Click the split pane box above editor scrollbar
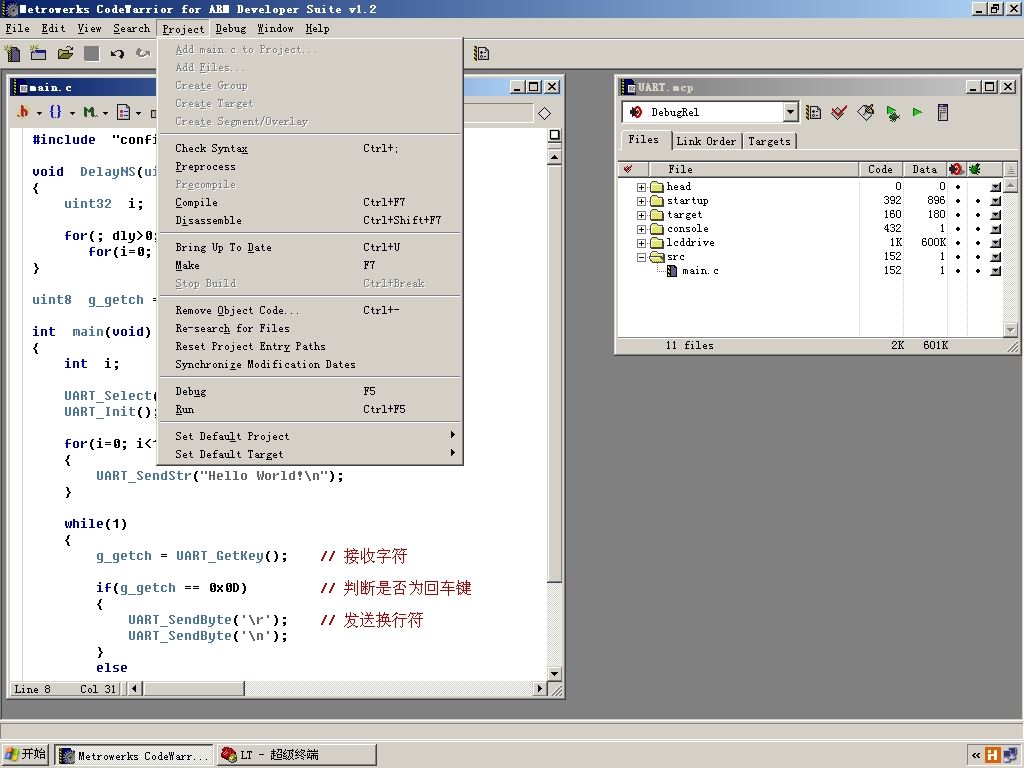The height and width of the screenshot is (768, 1024). (x=554, y=135)
